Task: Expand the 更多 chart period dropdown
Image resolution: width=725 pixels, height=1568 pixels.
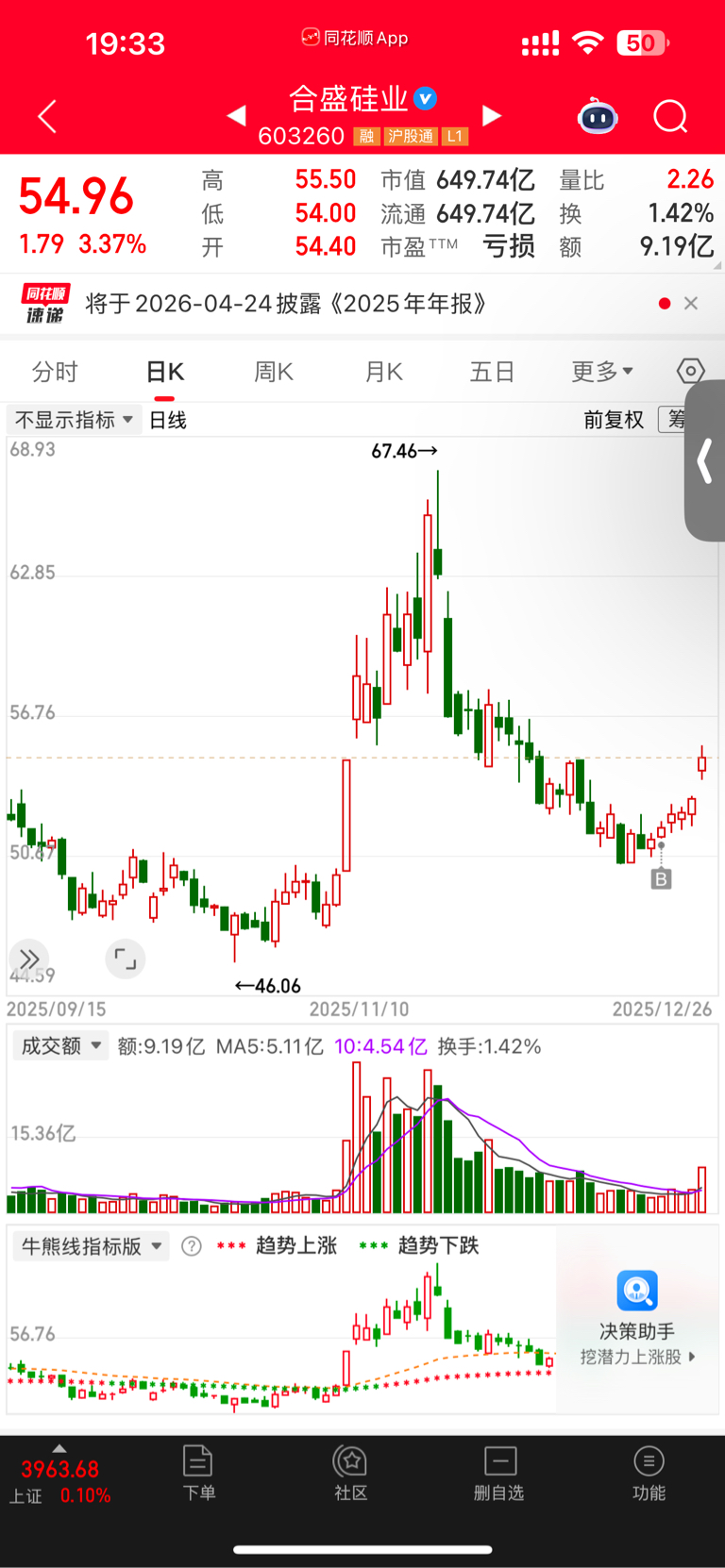Action: pos(602,372)
